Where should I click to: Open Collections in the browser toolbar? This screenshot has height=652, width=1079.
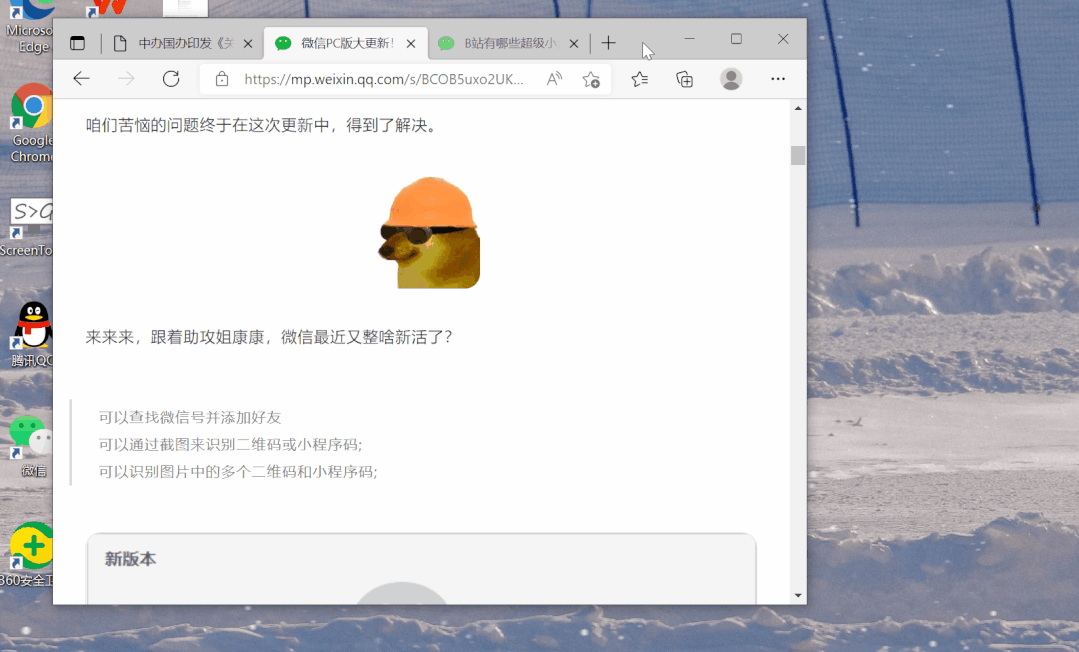[x=685, y=79]
